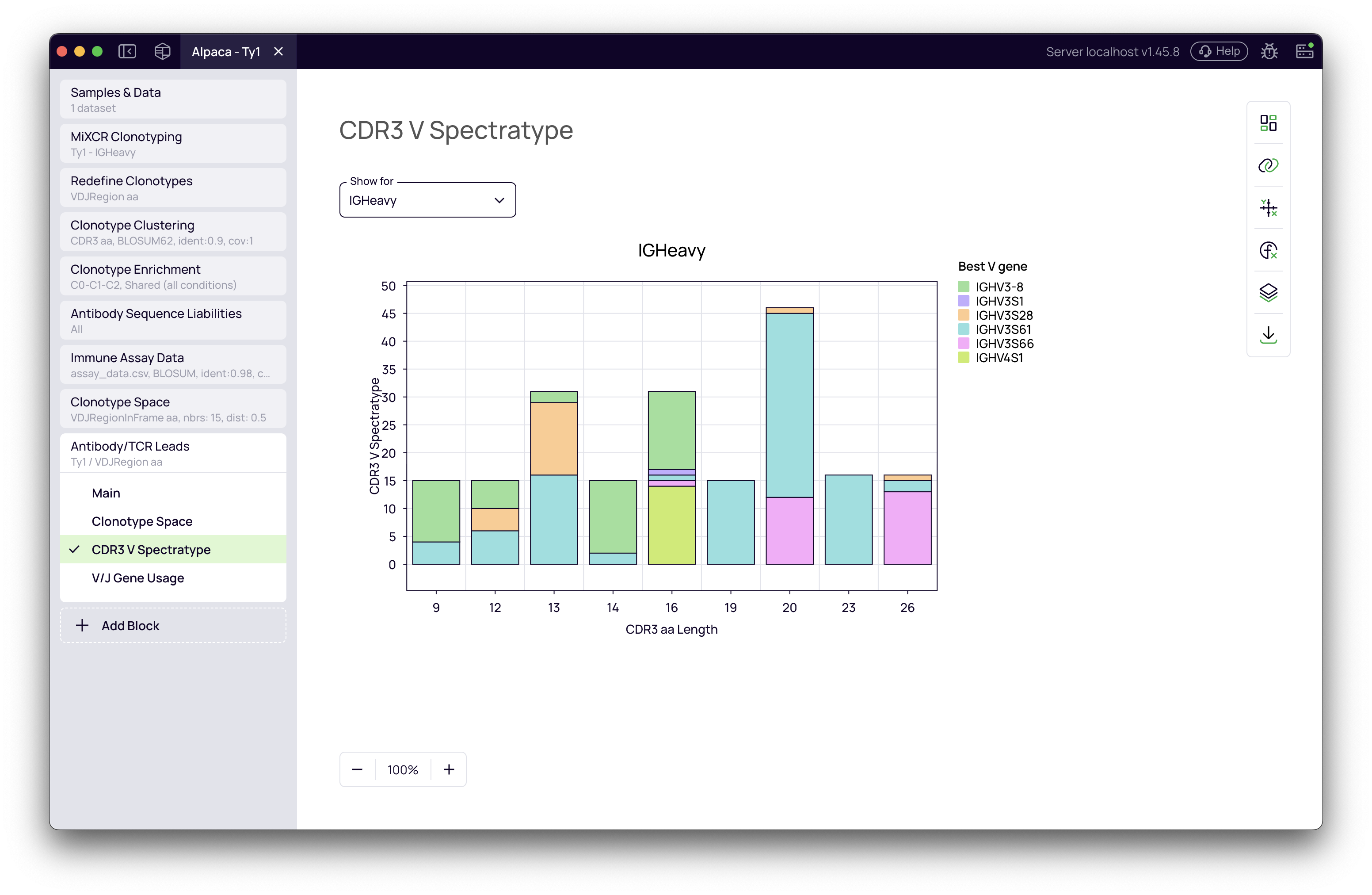Viewport: 1372px width, 895px height.
Task: Open the axes settings icon
Action: tap(1268, 207)
